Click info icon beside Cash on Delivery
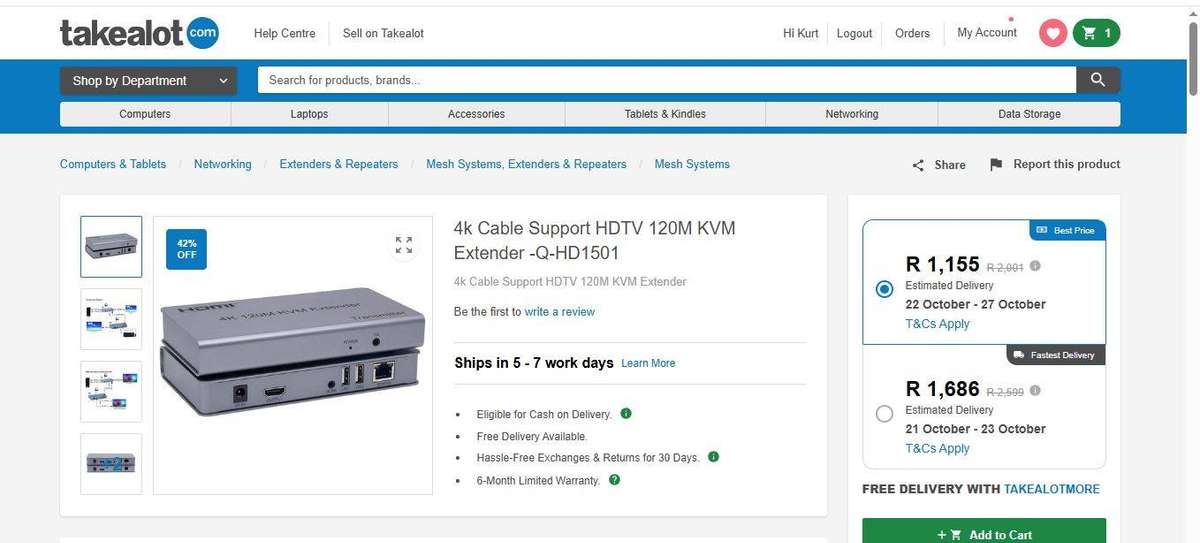 (x=626, y=413)
